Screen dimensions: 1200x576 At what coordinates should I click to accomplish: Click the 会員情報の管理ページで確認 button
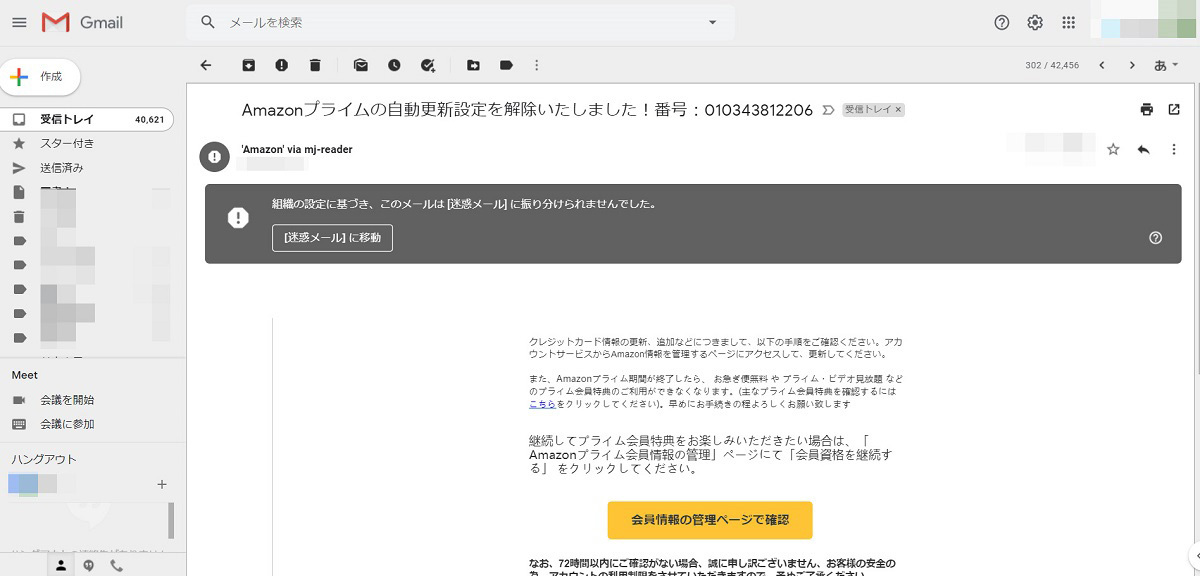710,520
